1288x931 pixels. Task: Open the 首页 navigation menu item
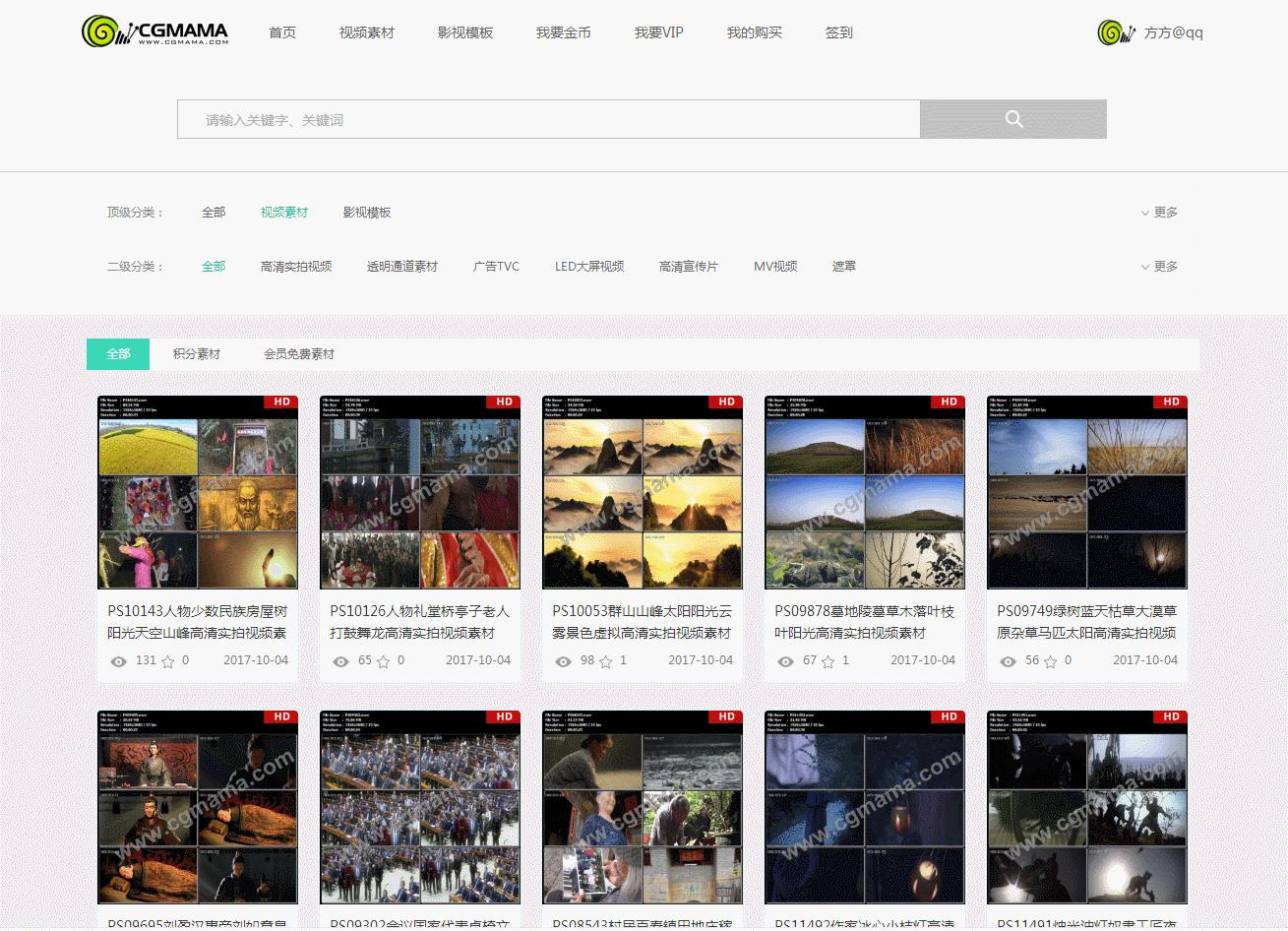click(281, 31)
